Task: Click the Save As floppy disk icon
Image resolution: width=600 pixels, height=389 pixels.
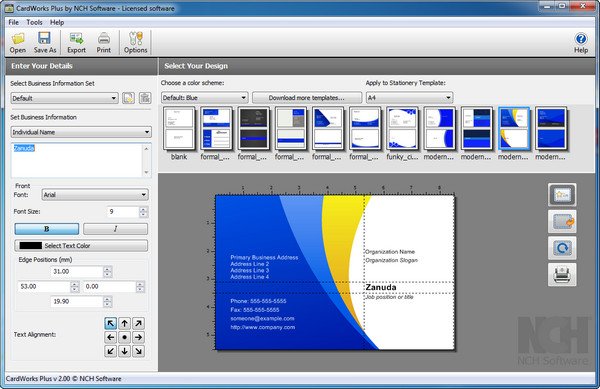Action: 45,42
